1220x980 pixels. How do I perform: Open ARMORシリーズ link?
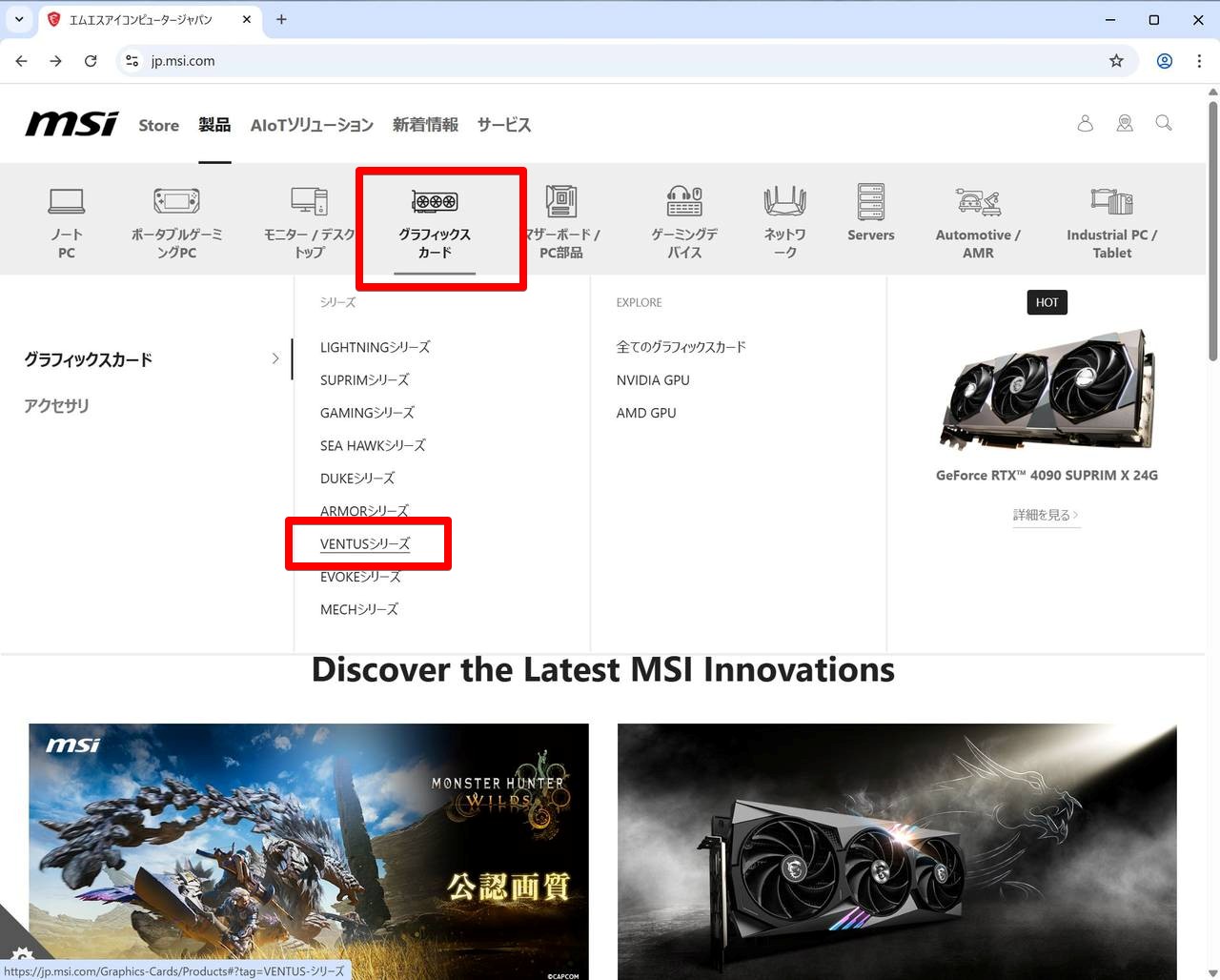pos(364,511)
